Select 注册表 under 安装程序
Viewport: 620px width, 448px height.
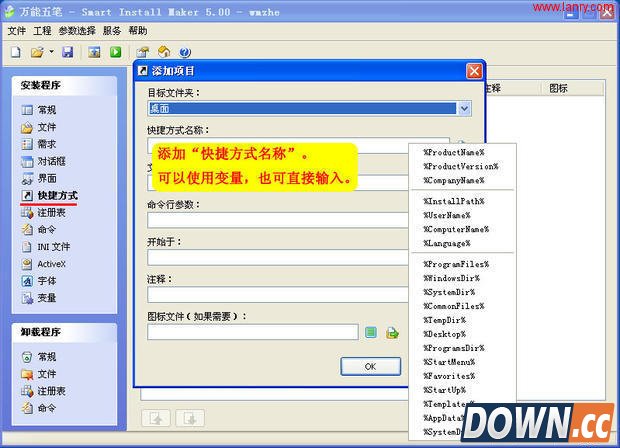[43, 213]
